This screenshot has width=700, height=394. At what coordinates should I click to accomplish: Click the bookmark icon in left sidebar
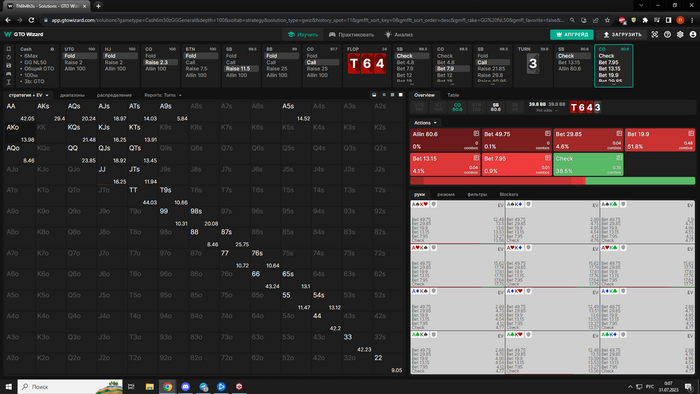(8, 49)
